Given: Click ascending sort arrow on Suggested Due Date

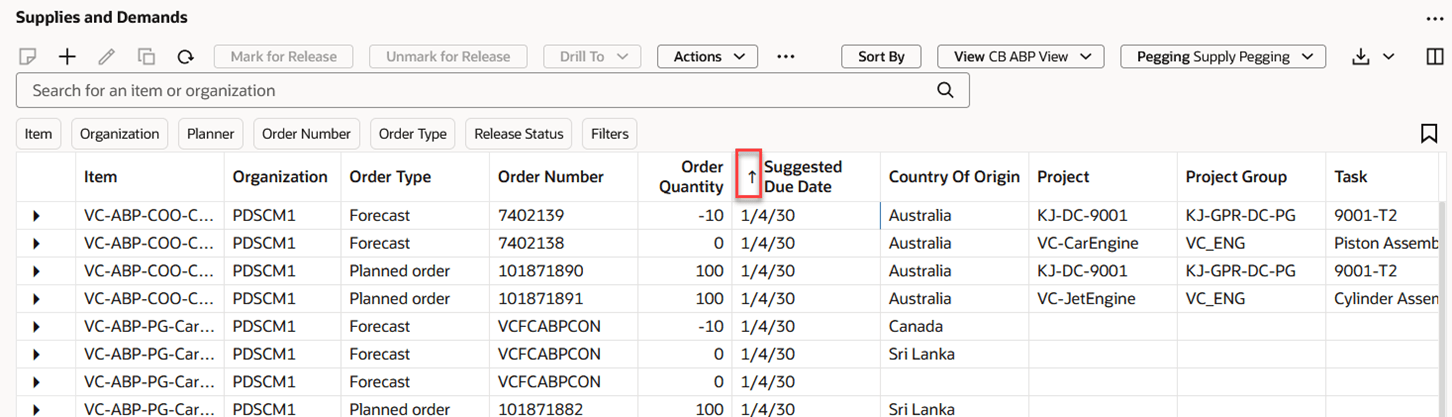Looking at the screenshot, I should (752, 177).
